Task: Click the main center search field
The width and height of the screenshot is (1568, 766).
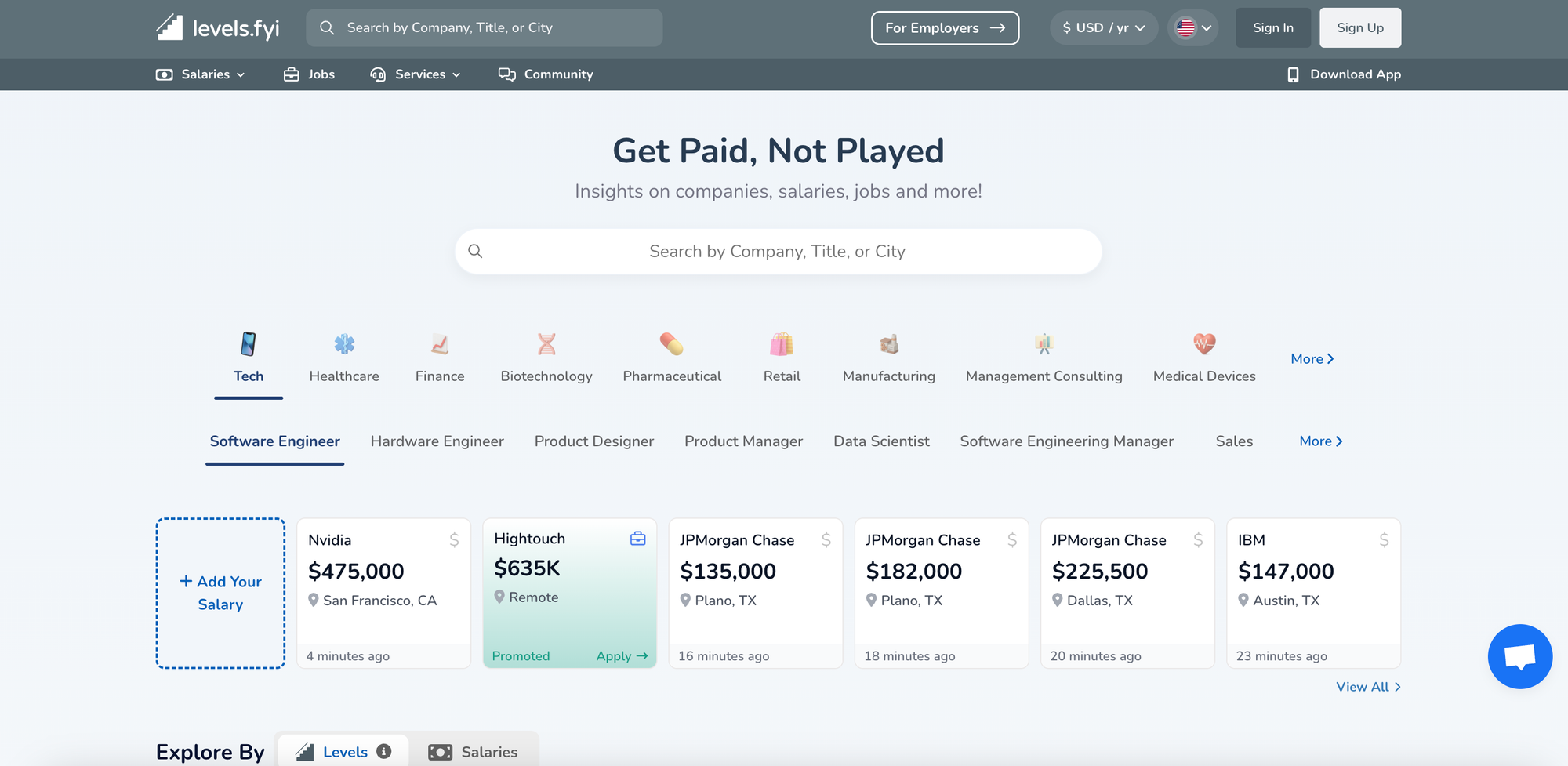Action: [x=777, y=252]
